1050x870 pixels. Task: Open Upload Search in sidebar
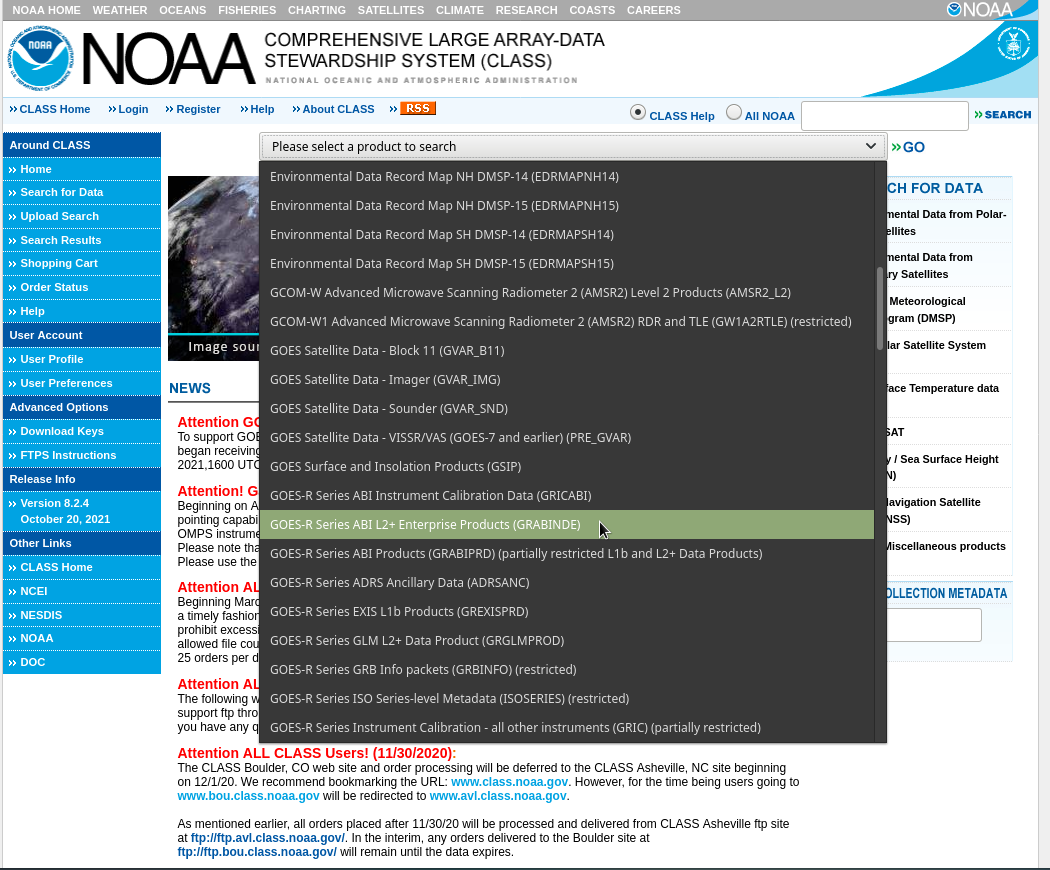coord(60,216)
